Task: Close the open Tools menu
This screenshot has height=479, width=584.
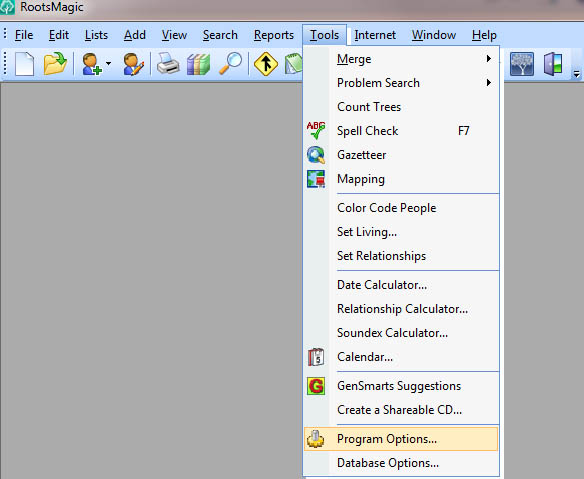Action: click(x=324, y=35)
